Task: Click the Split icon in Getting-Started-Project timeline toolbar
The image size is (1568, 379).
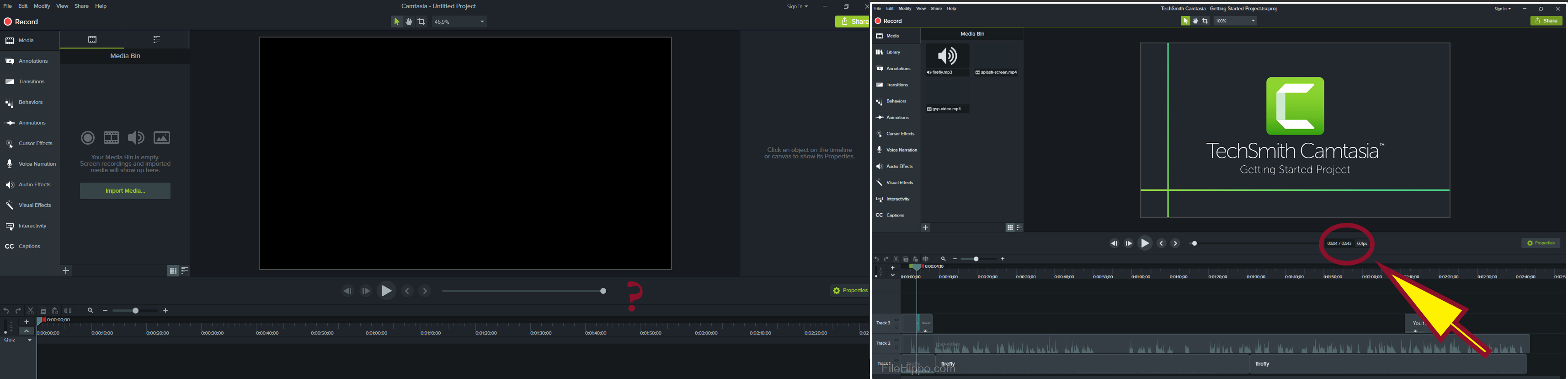Action: click(926, 259)
